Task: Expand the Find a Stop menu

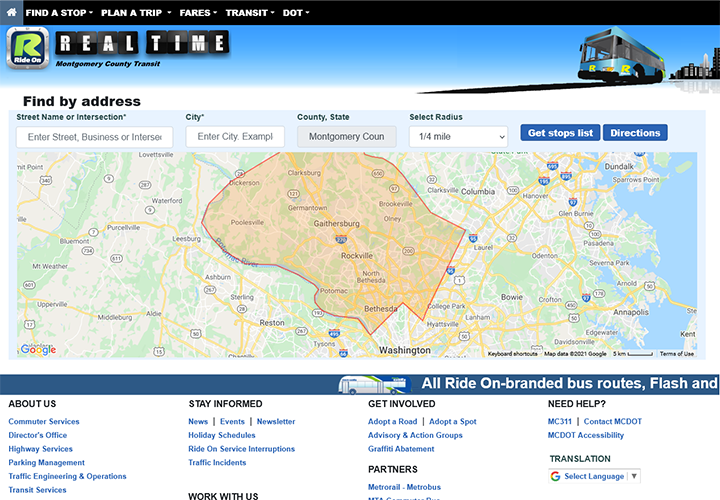Action: pos(59,13)
